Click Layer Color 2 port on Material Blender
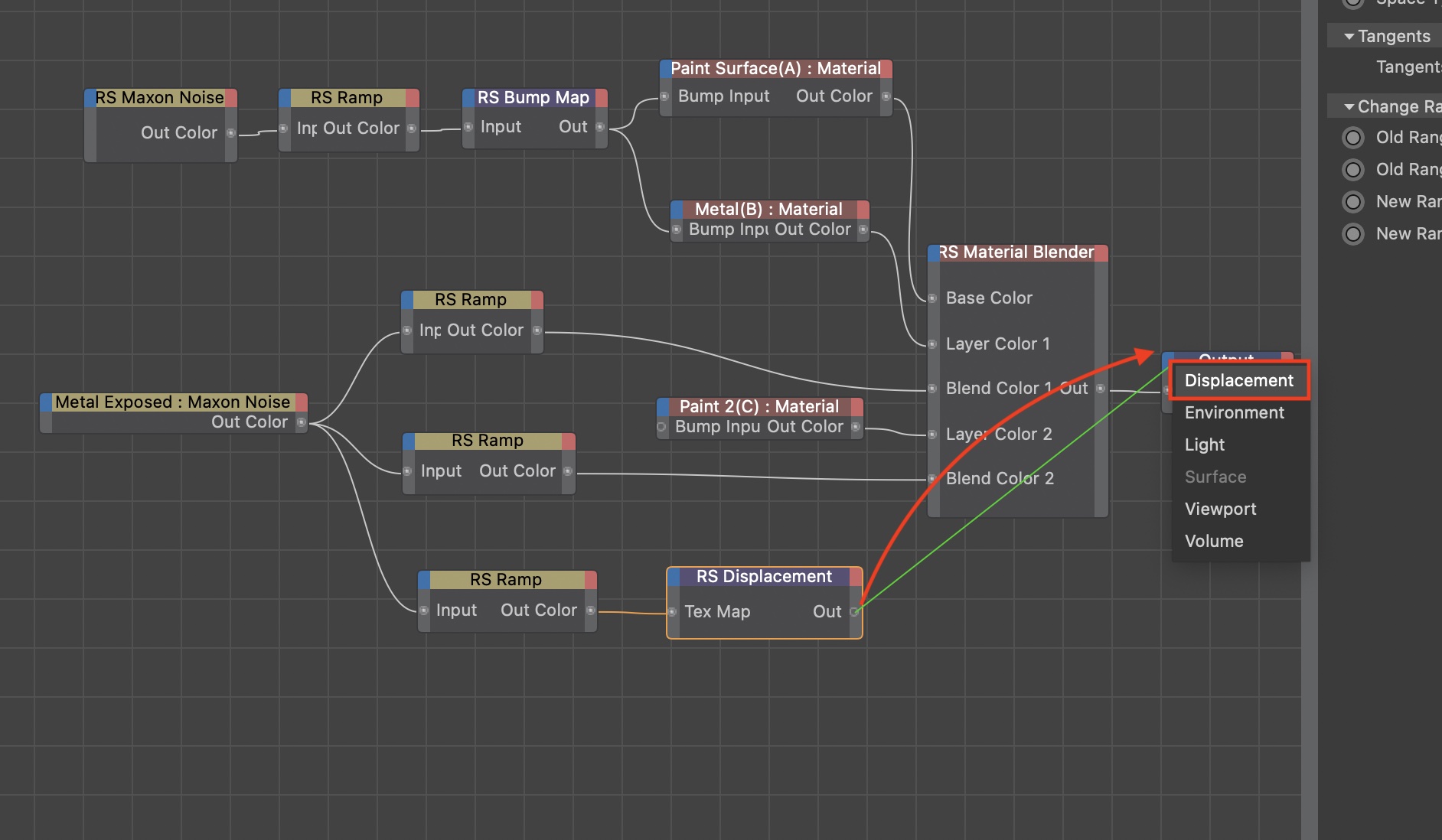1442x840 pixels. pos(933,435)
